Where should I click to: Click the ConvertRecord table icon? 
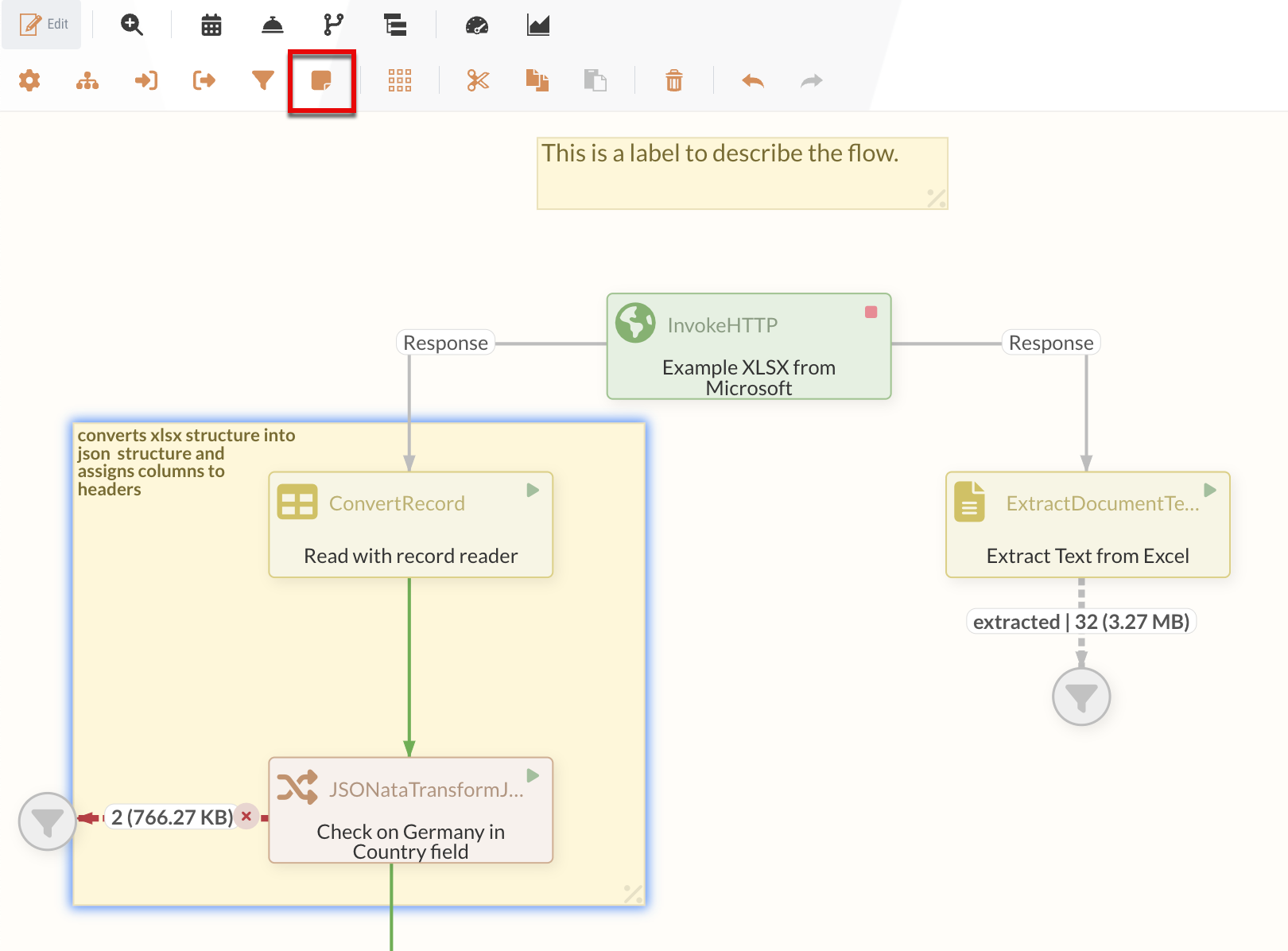pyautogui.click(x=297, y=503)
